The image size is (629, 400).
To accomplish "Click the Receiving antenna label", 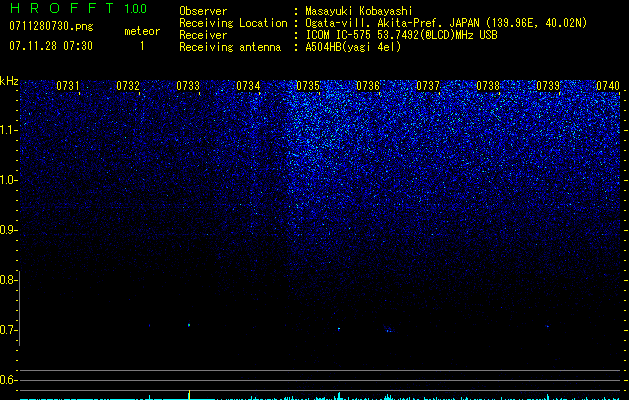I will click(x=230, y=47).
